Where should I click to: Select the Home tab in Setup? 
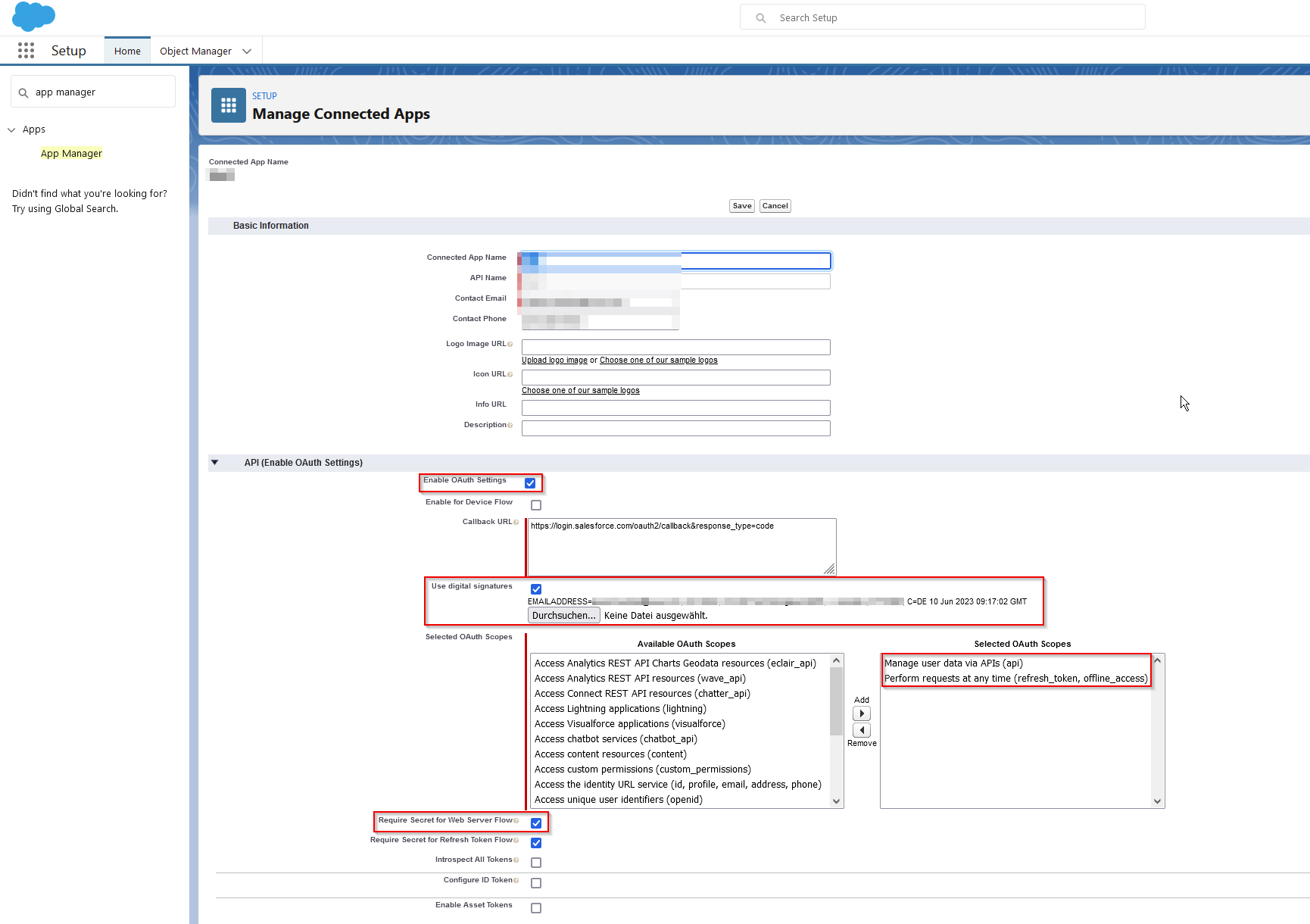click(126, 50)
